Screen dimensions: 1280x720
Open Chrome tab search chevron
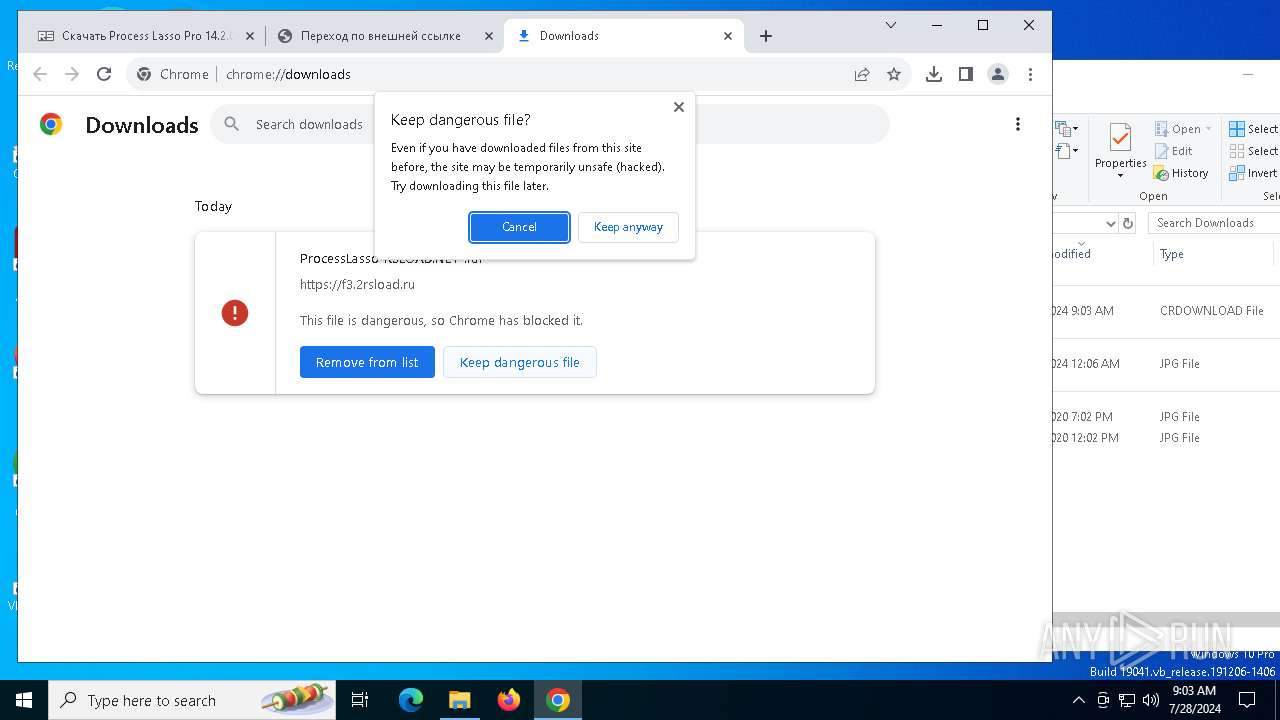[891, 25]
